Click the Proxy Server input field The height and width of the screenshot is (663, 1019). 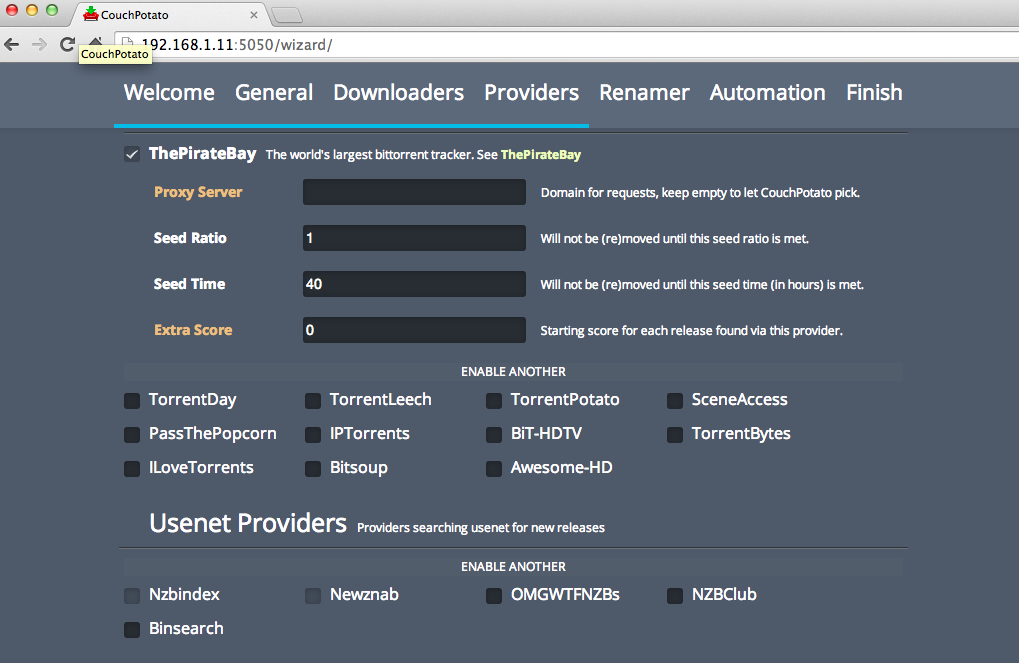click(414, 192)
